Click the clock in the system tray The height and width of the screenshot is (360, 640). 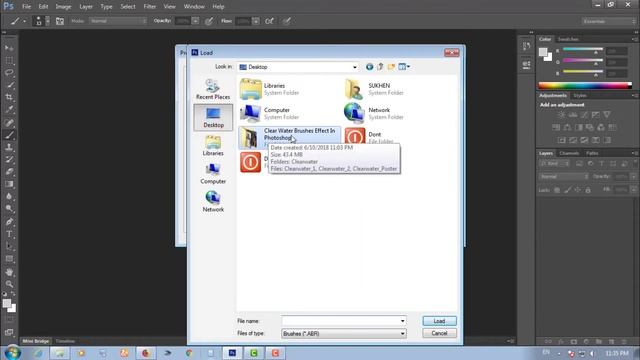[x=617, y=353]
